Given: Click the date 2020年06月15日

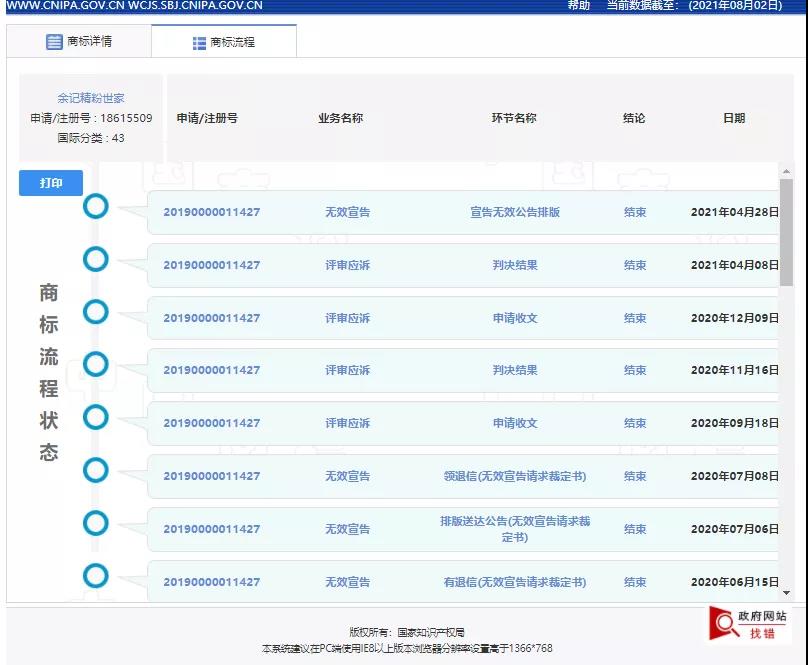Looking at the screenshot, I should tap(734, 583).
